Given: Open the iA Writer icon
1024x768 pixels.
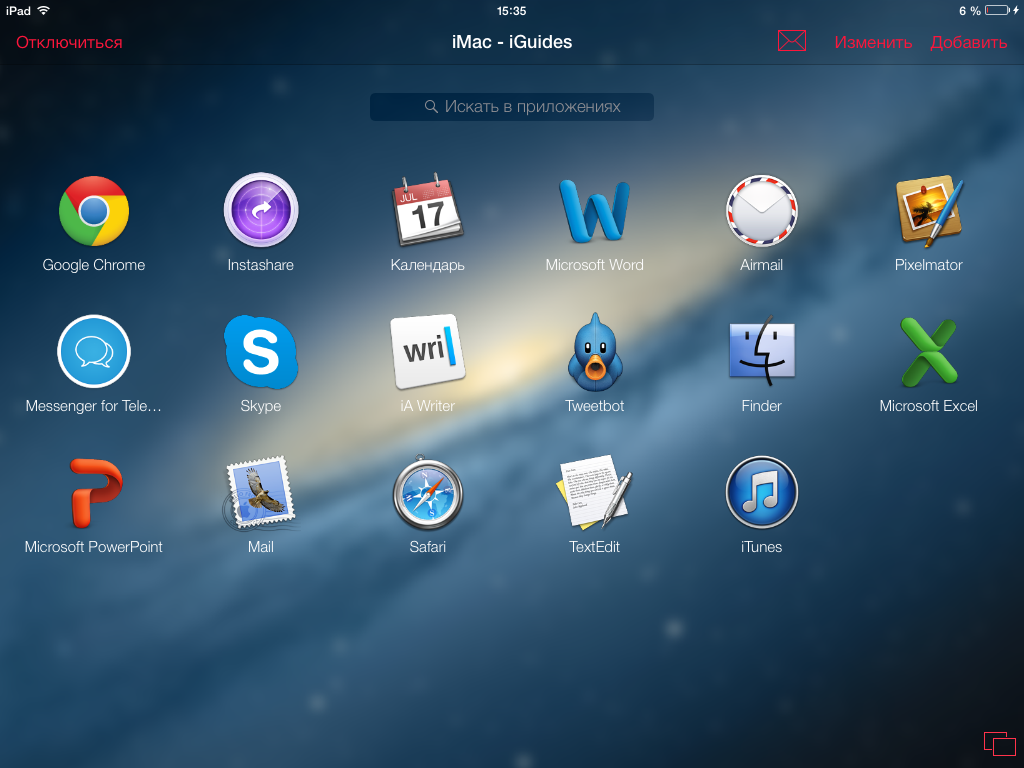Looking at the screenshot, I should point(427,351).
